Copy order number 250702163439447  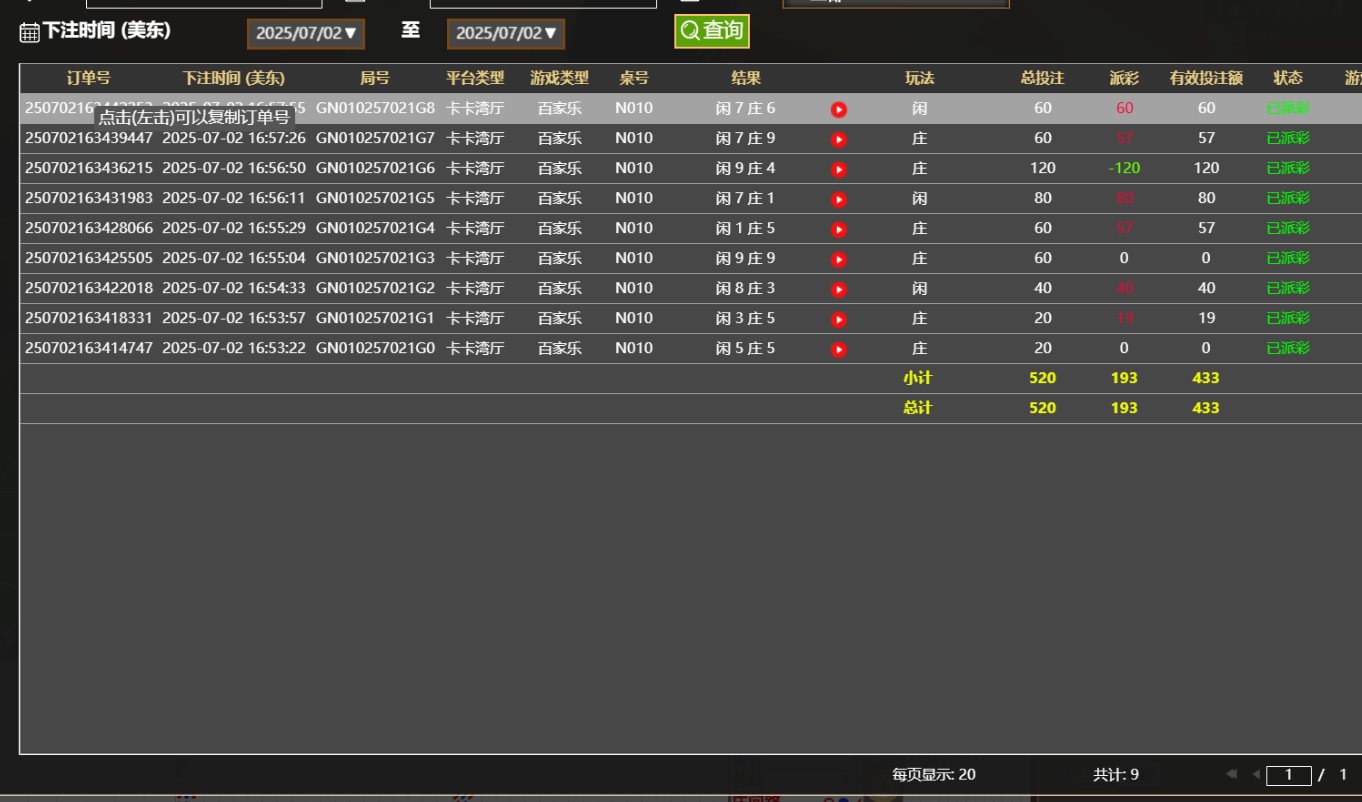pos(89,138)
